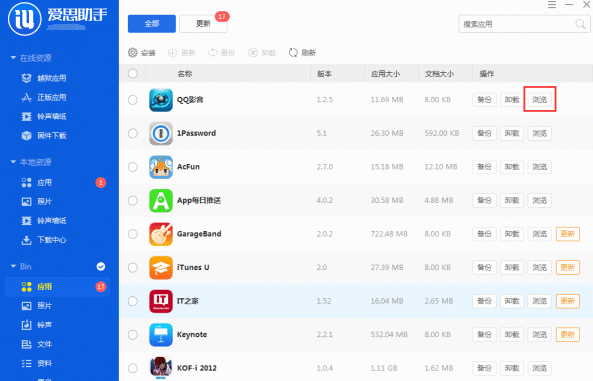
Task: Select the AcFun row checkbox
Action: (x=133, y=167)
